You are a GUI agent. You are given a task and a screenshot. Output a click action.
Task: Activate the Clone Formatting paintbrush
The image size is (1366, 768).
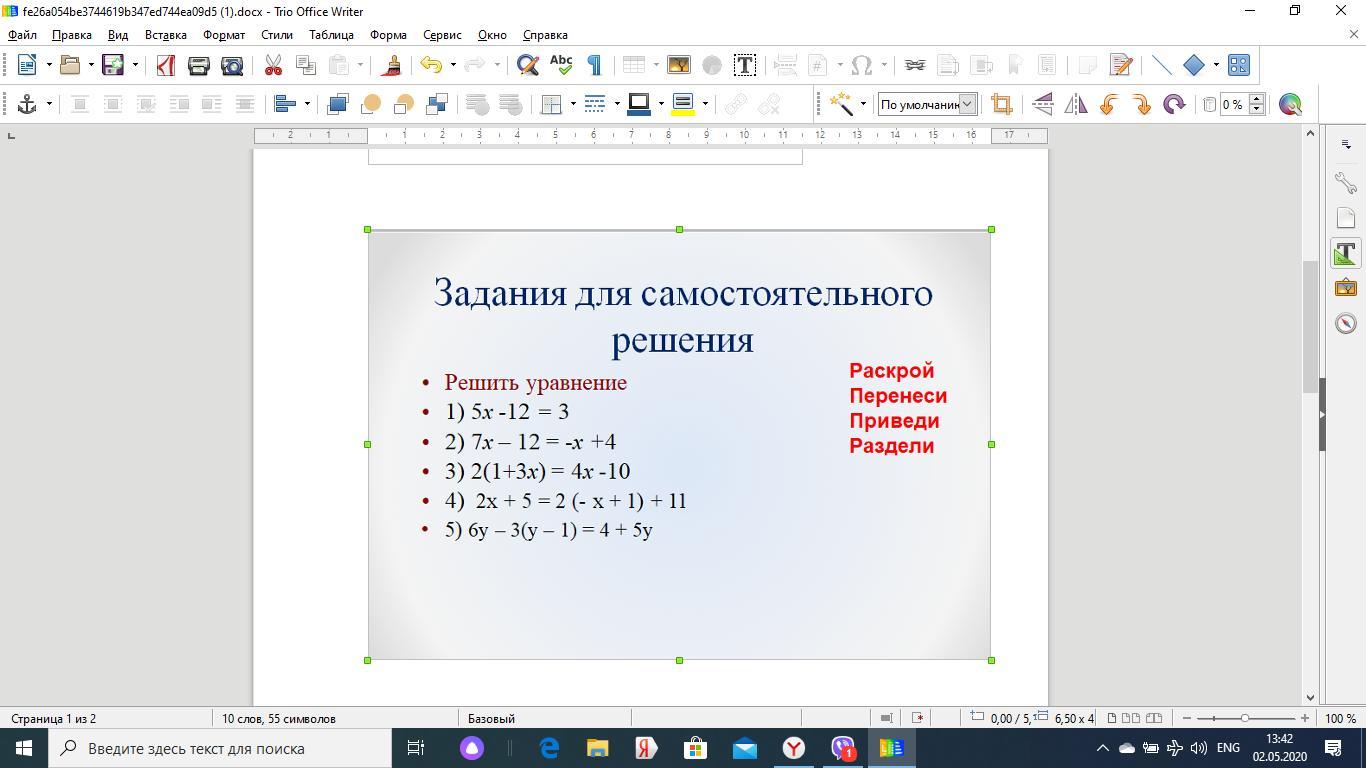point(392,65)
